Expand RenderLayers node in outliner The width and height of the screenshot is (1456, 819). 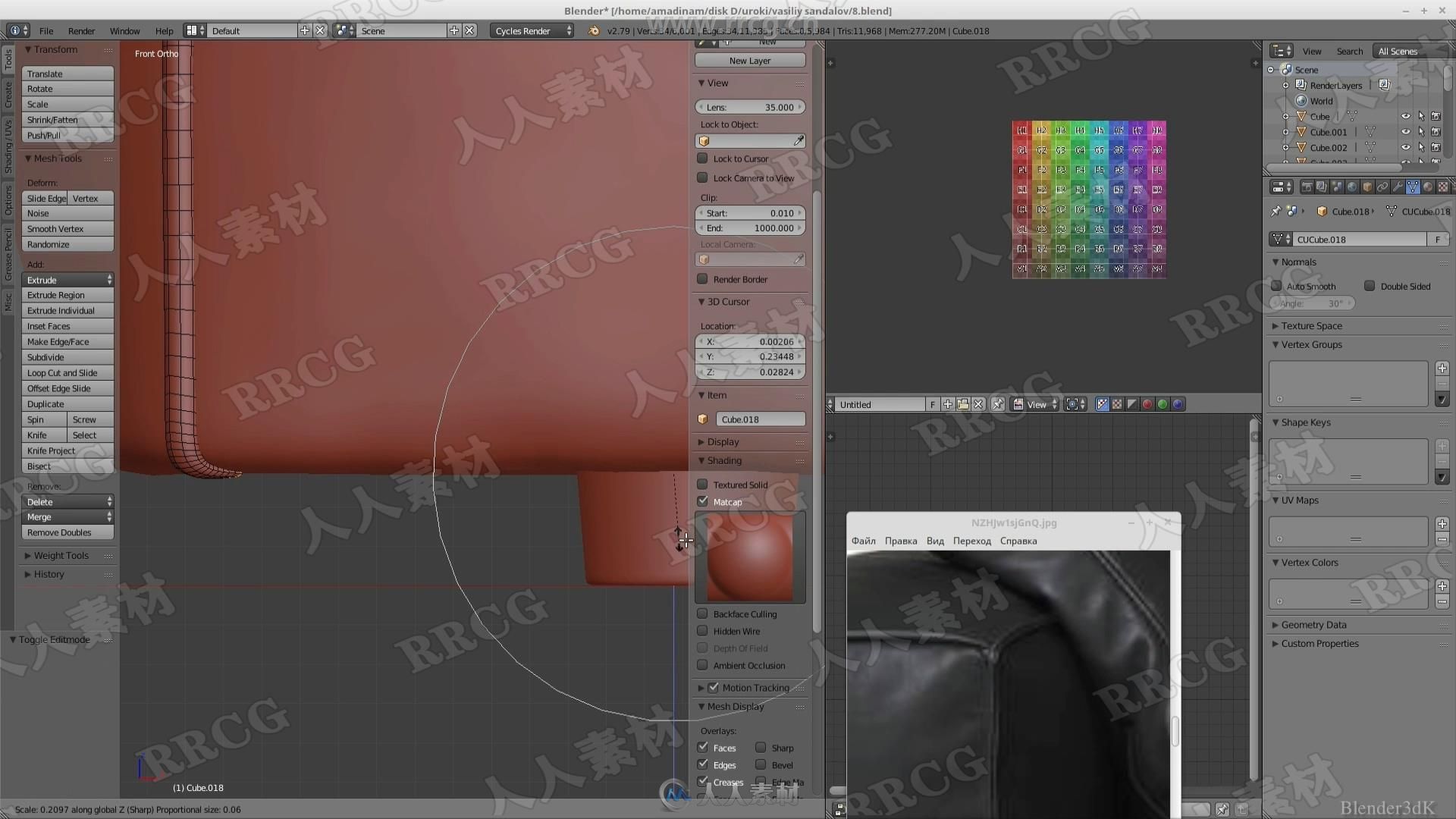pyautogui.click(x=1286, y=86)
